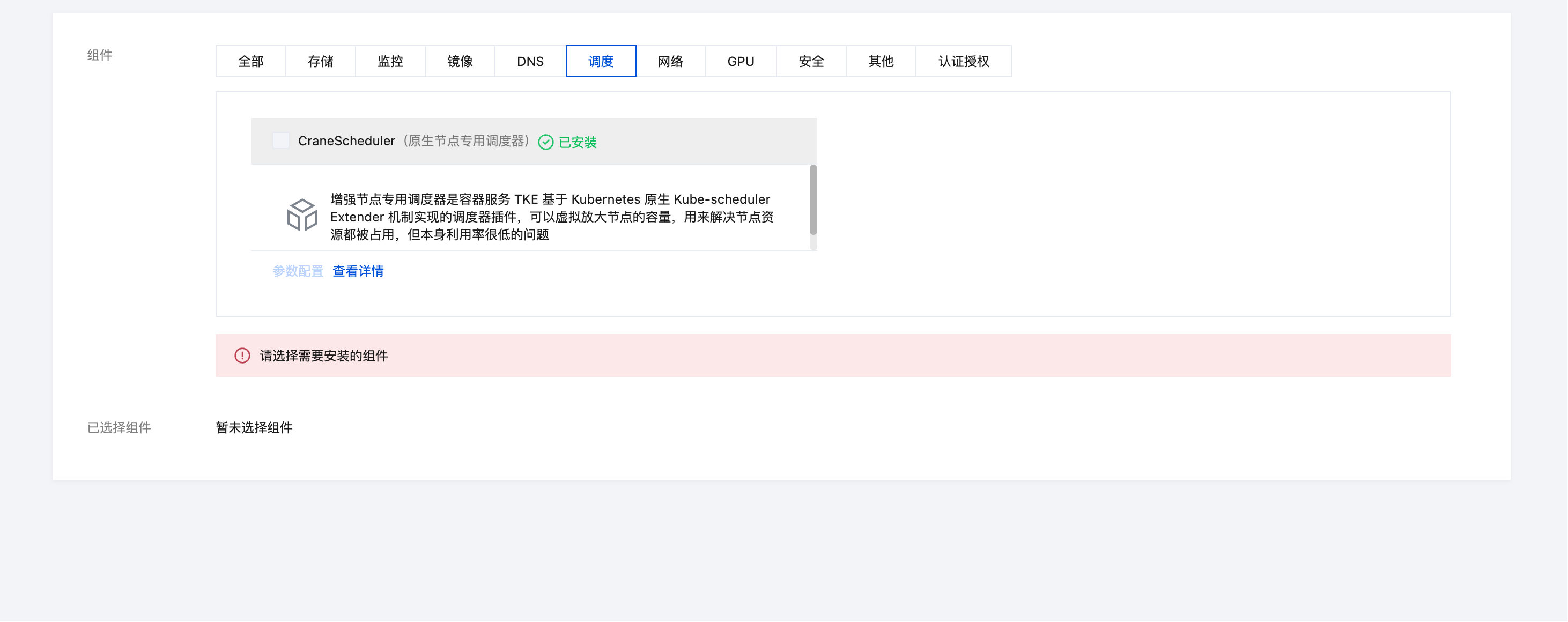The height and width of the screenshot is (622, 1568).
Task: Click the CraneScheduler description scrollbar
Action: (813, 200)
